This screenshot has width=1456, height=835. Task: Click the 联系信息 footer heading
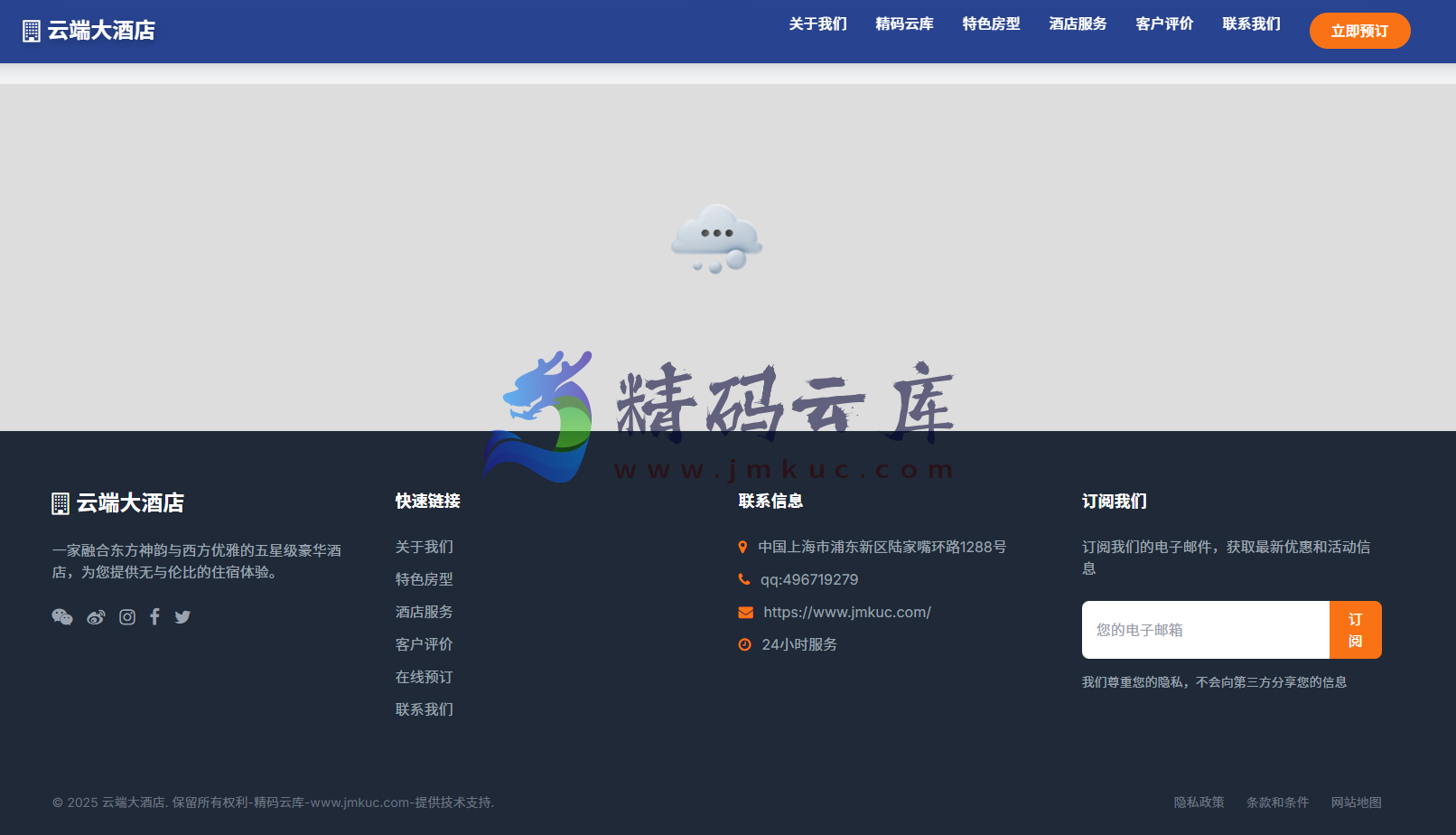(x=771, y=501)
